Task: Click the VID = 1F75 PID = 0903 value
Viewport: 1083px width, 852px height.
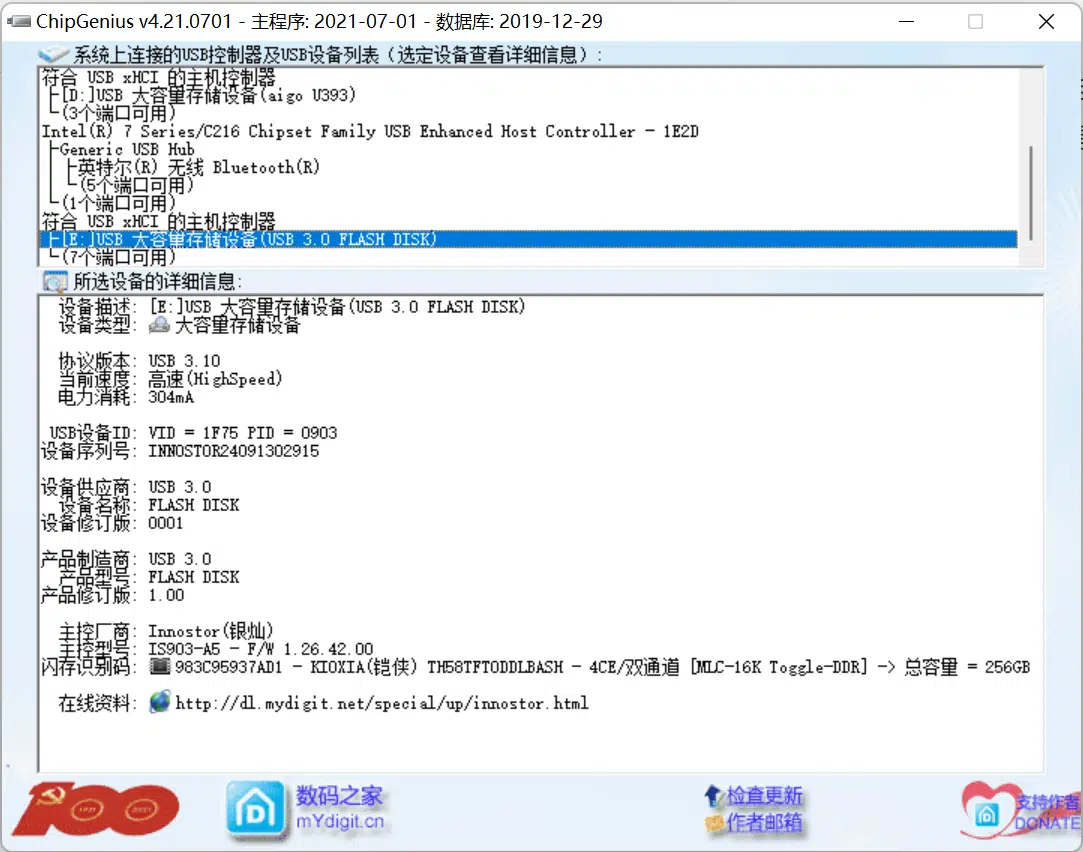Action: 242,433
